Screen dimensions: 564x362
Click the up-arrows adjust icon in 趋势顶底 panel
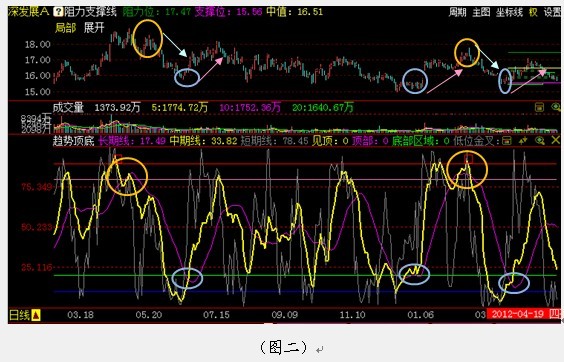tap(523, 140)
